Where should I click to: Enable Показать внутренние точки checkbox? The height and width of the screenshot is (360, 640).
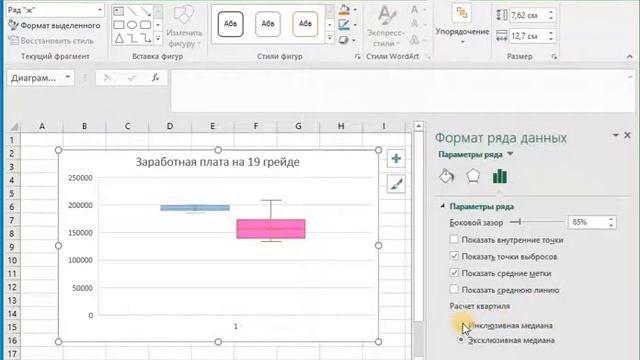pos(454,240)
